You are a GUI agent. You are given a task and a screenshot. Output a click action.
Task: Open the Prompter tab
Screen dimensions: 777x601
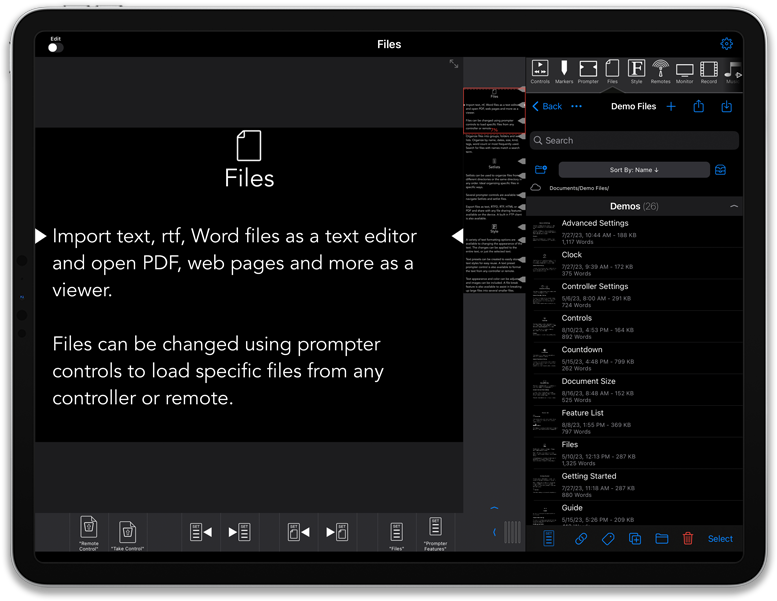[x=588, y=71]
